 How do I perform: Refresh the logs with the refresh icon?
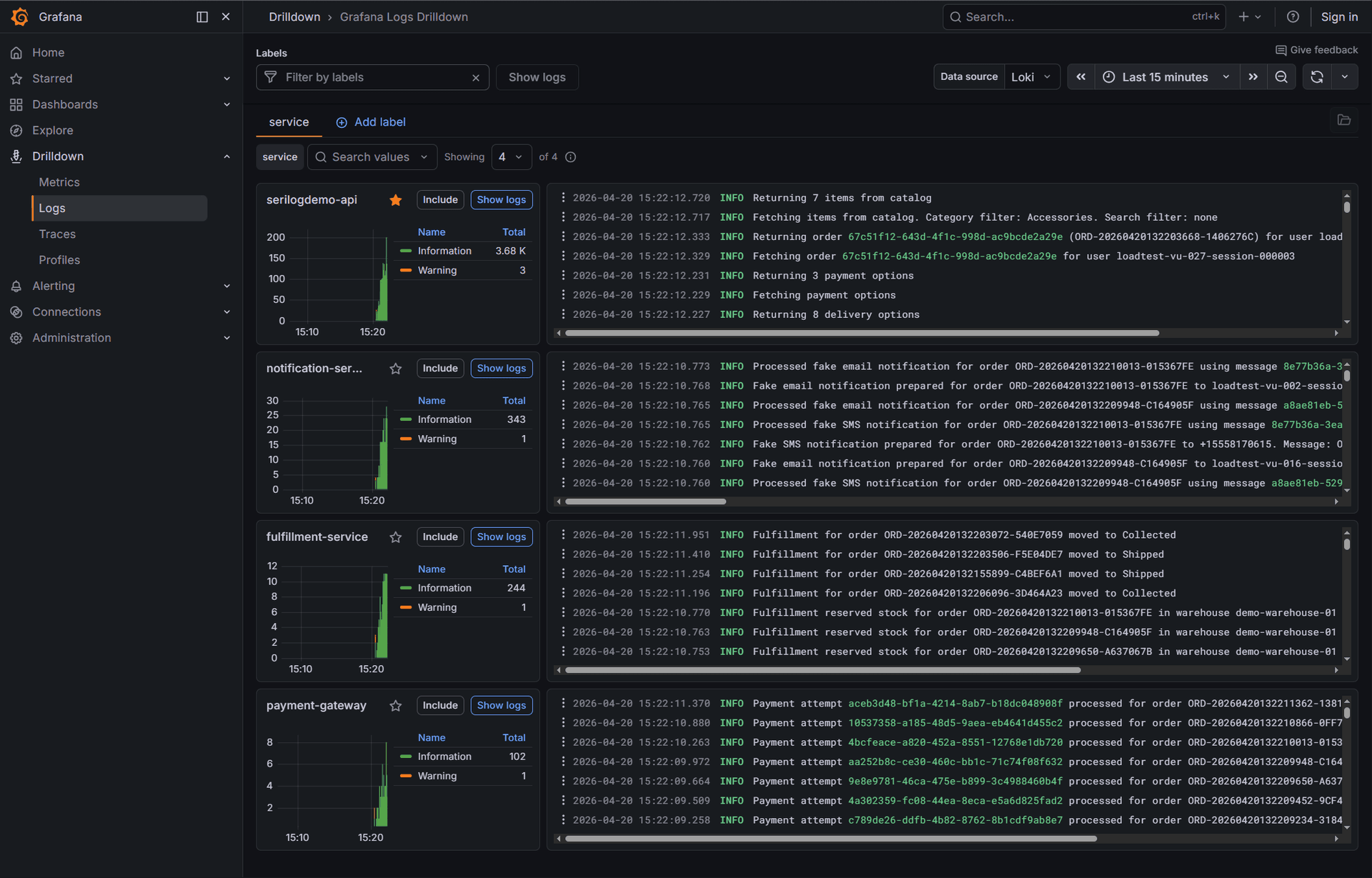pyautogui.click(x=1316, y=76)
